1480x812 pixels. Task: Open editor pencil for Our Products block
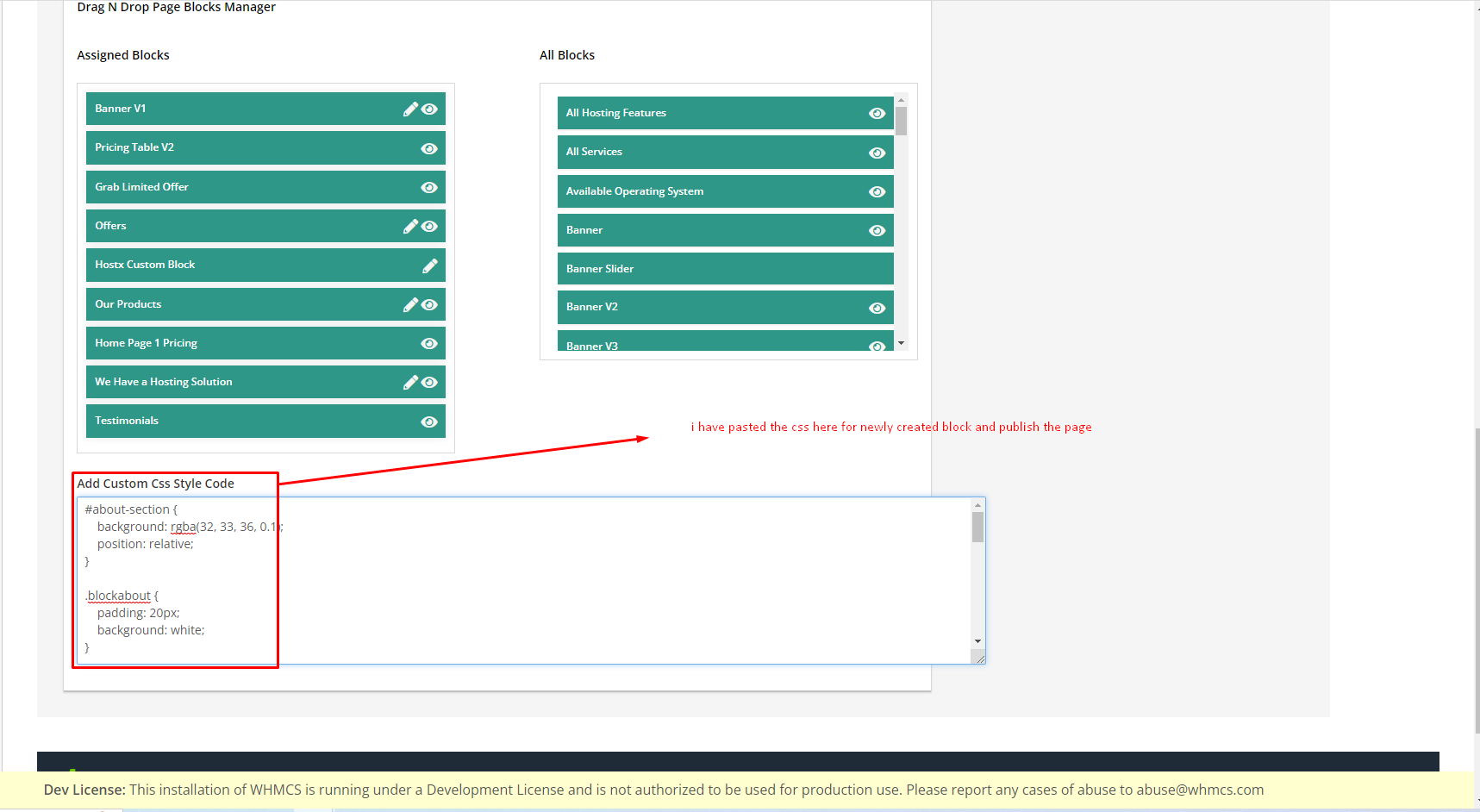pyautogui.click(x=410, y=304)
